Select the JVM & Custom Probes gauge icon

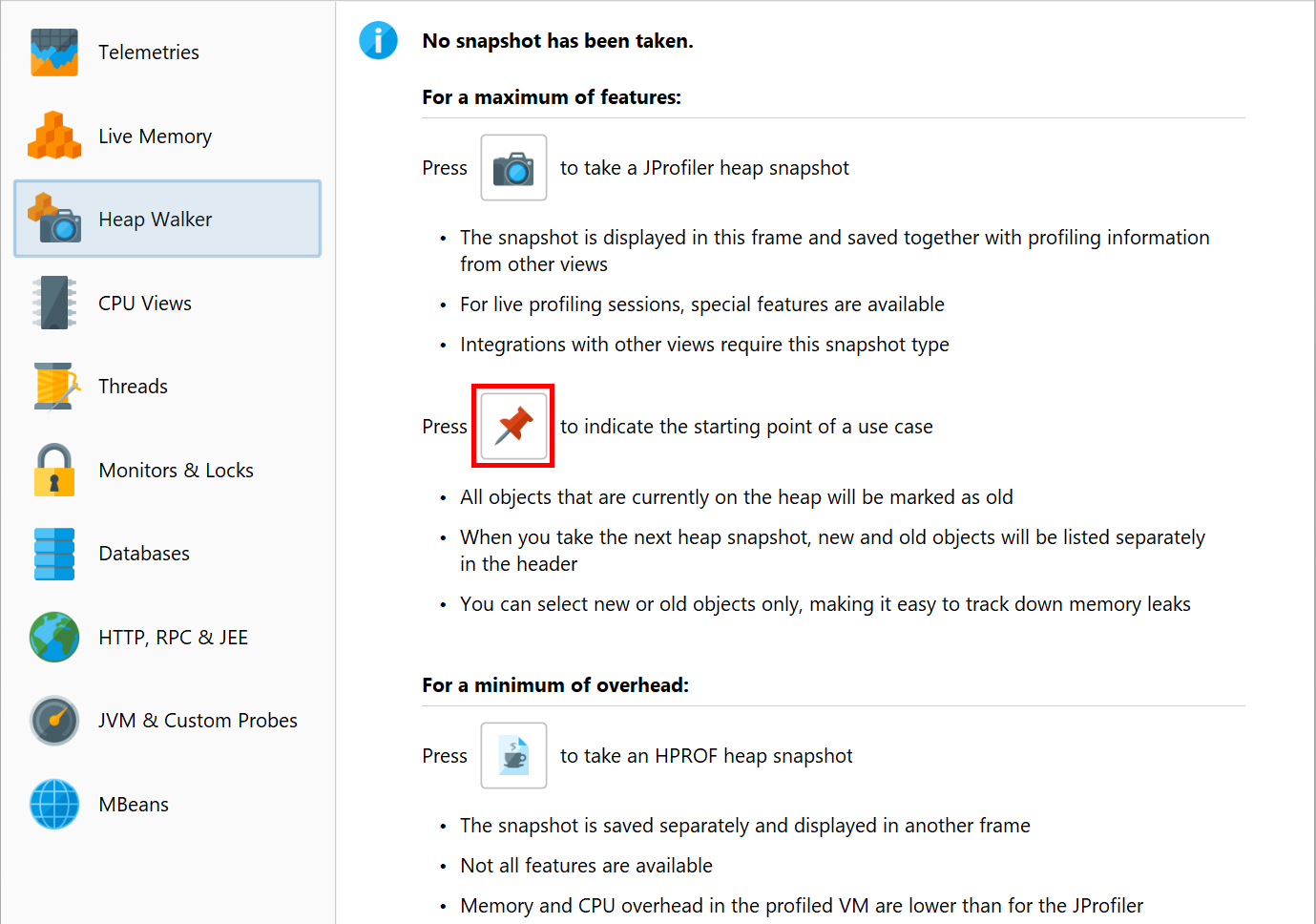click(x=54, y=721)
